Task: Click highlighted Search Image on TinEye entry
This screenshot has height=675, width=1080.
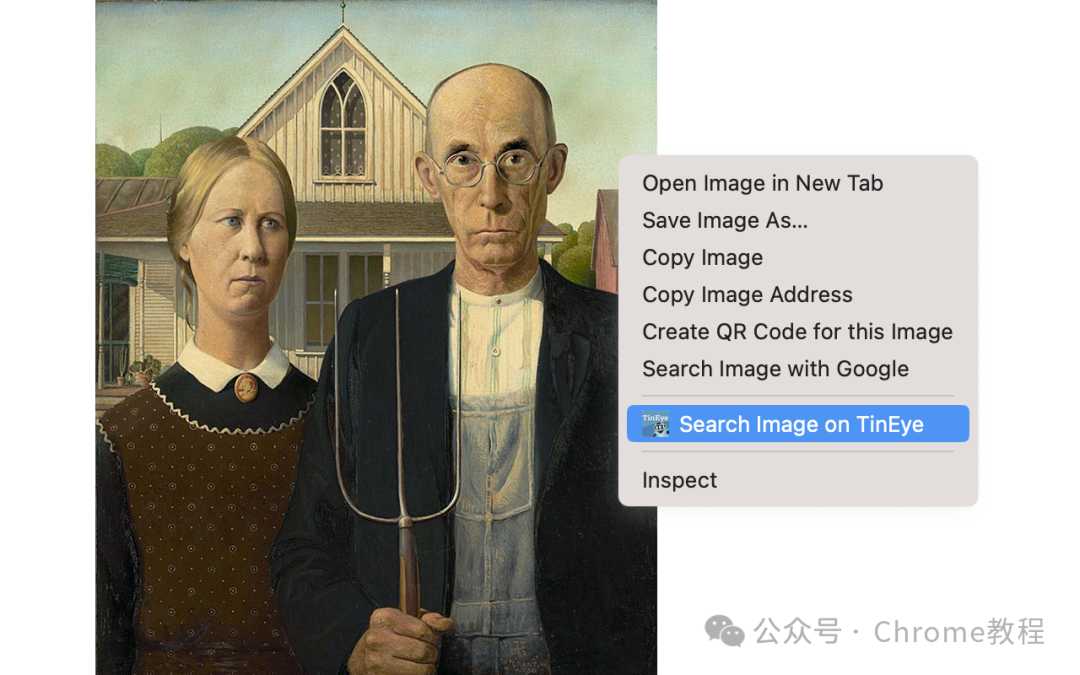Action: tap(798, 424)
